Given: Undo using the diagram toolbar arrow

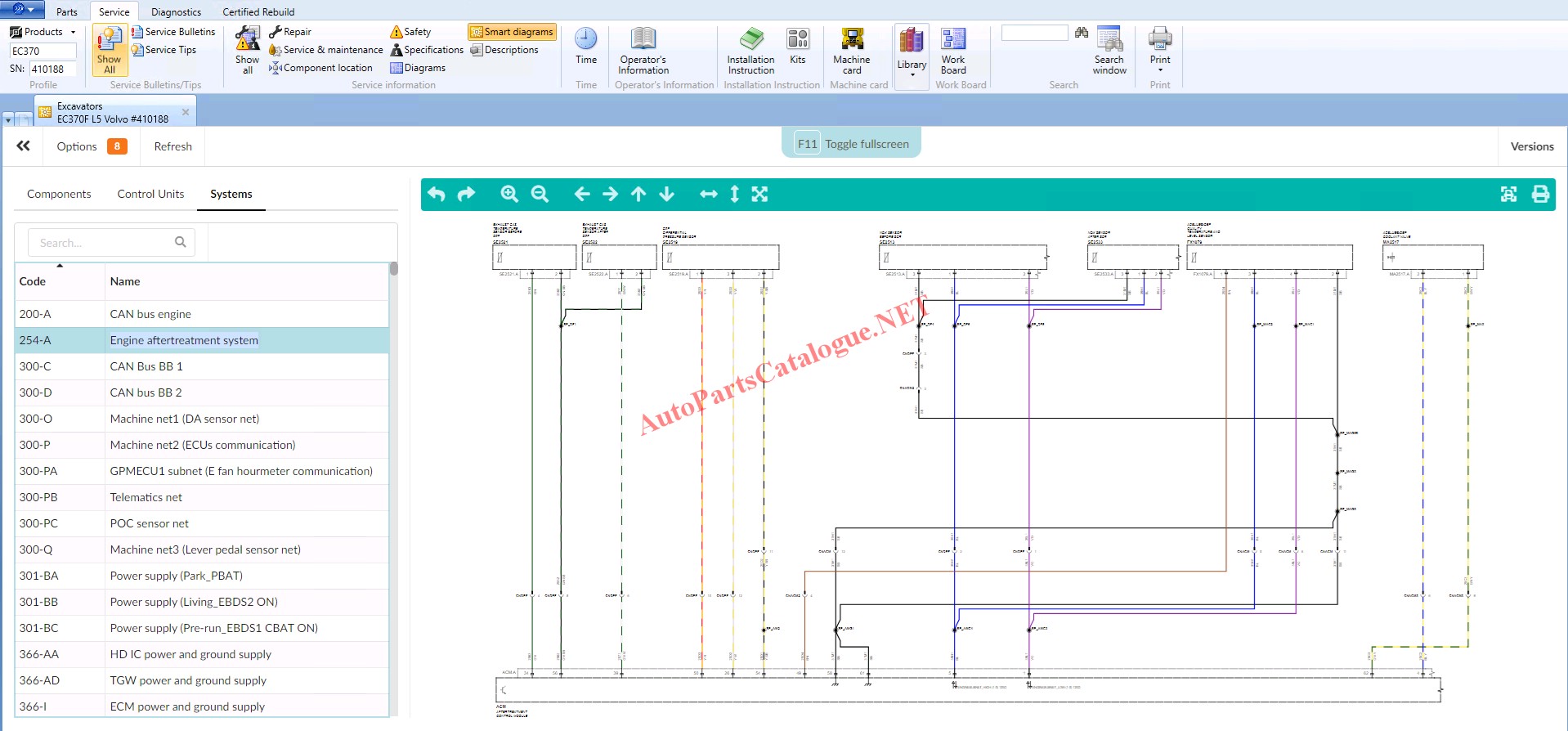Looking at the screenshot, I should click(x=437, y=194).
